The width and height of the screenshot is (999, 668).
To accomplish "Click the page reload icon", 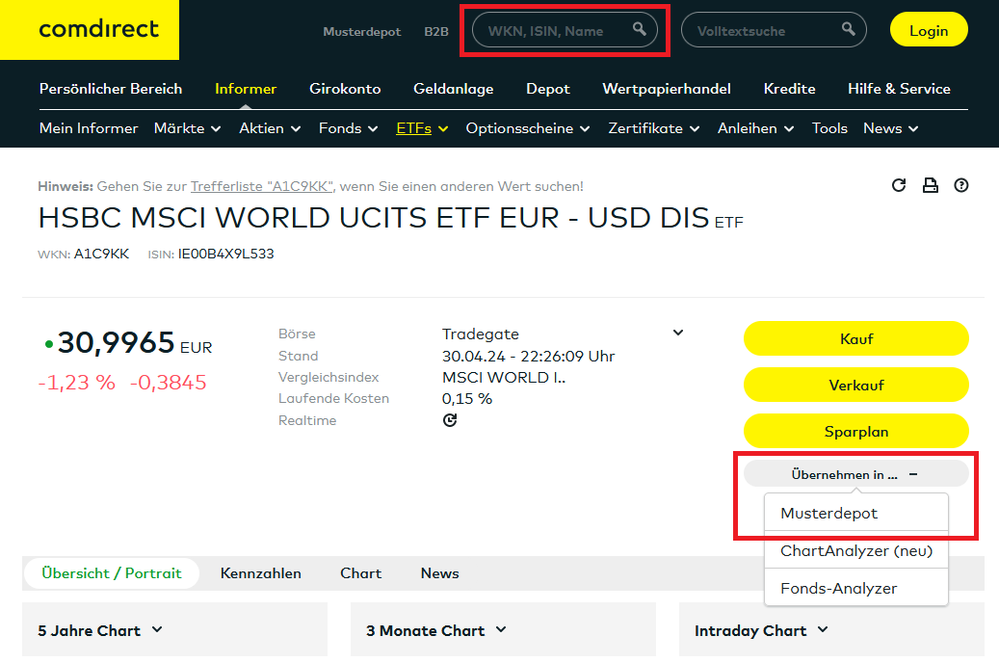I will click(899, 185).
